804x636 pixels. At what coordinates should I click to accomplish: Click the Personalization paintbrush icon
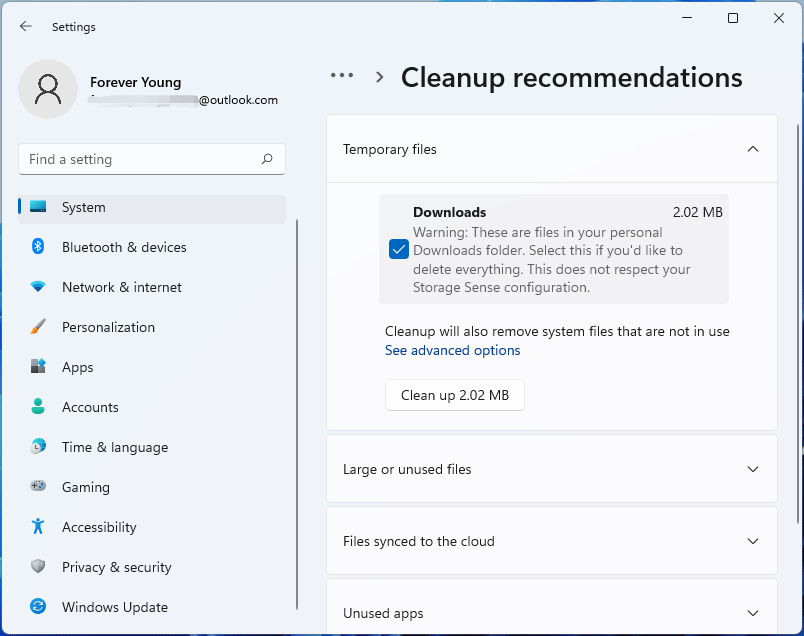[38, 327]
